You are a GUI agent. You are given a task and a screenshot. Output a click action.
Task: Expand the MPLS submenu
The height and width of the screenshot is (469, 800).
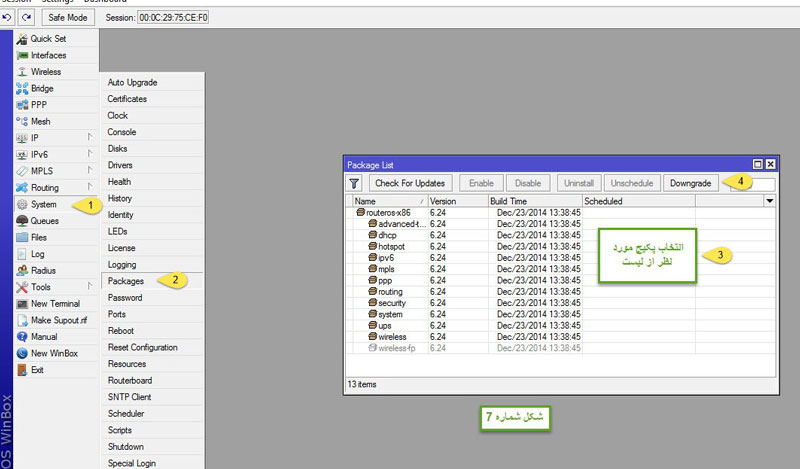pos(56,171)
